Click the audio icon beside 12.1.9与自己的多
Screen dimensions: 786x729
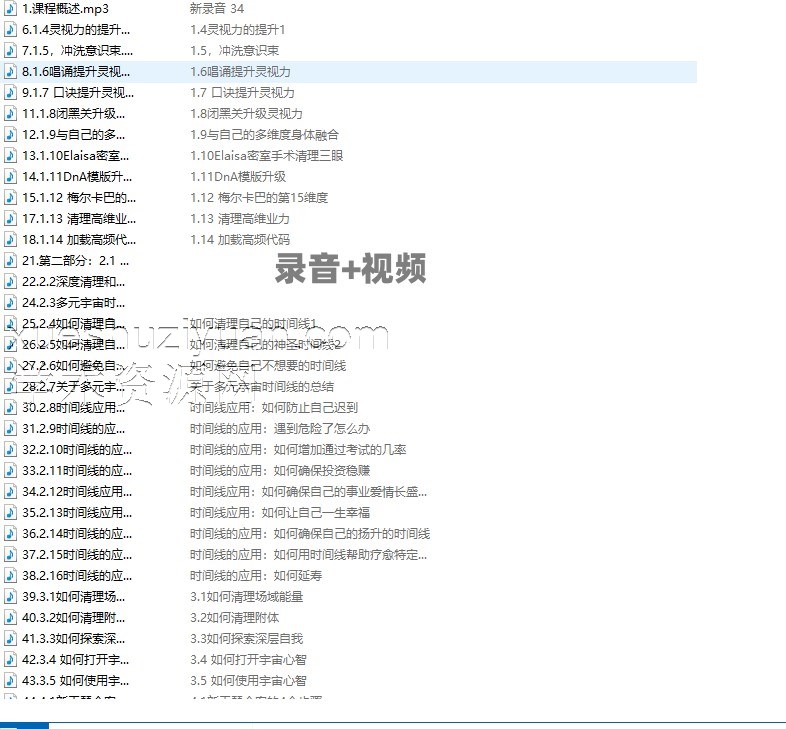10,135
